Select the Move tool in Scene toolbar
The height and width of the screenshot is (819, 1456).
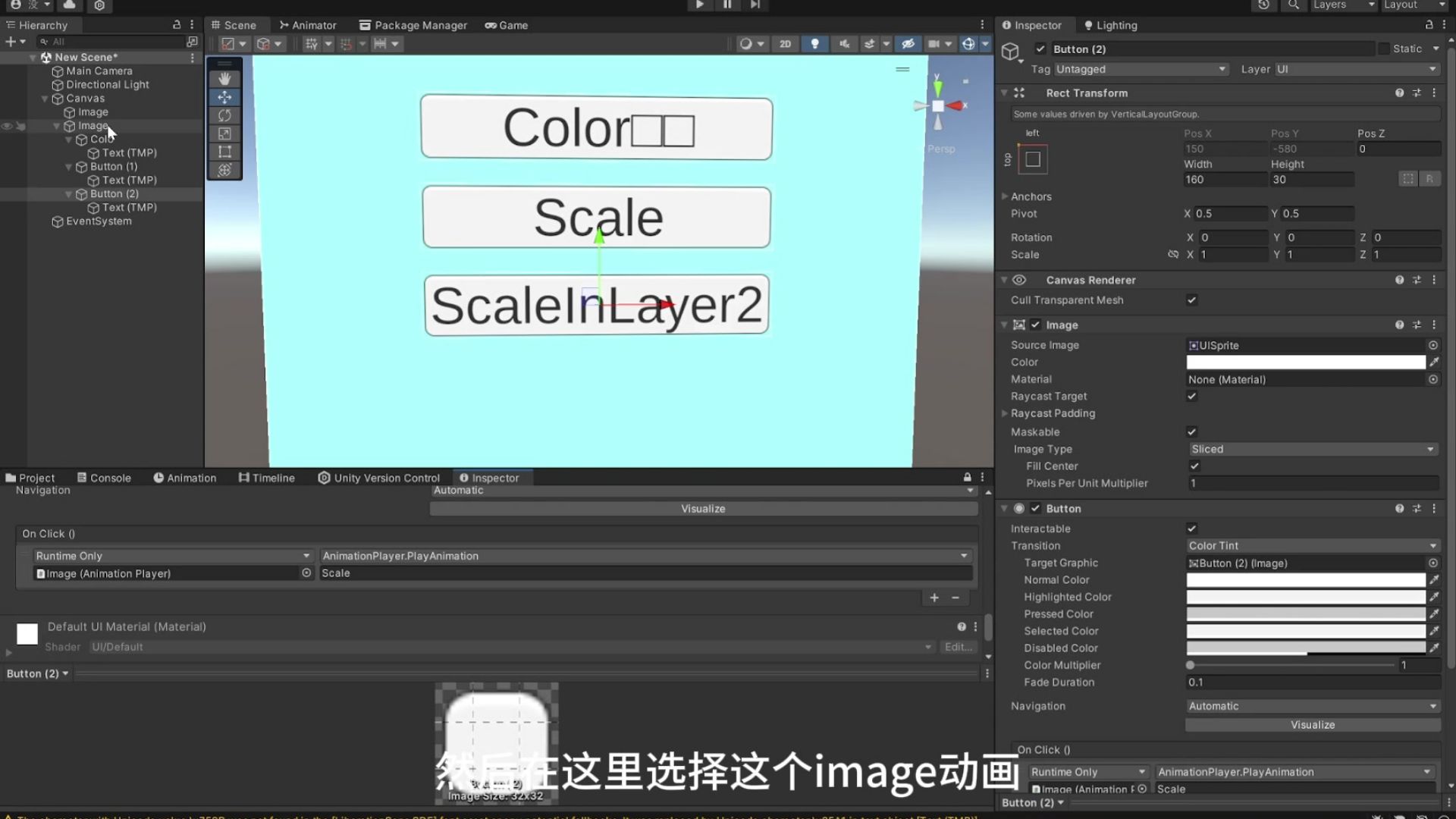click(x=224, y=97)
